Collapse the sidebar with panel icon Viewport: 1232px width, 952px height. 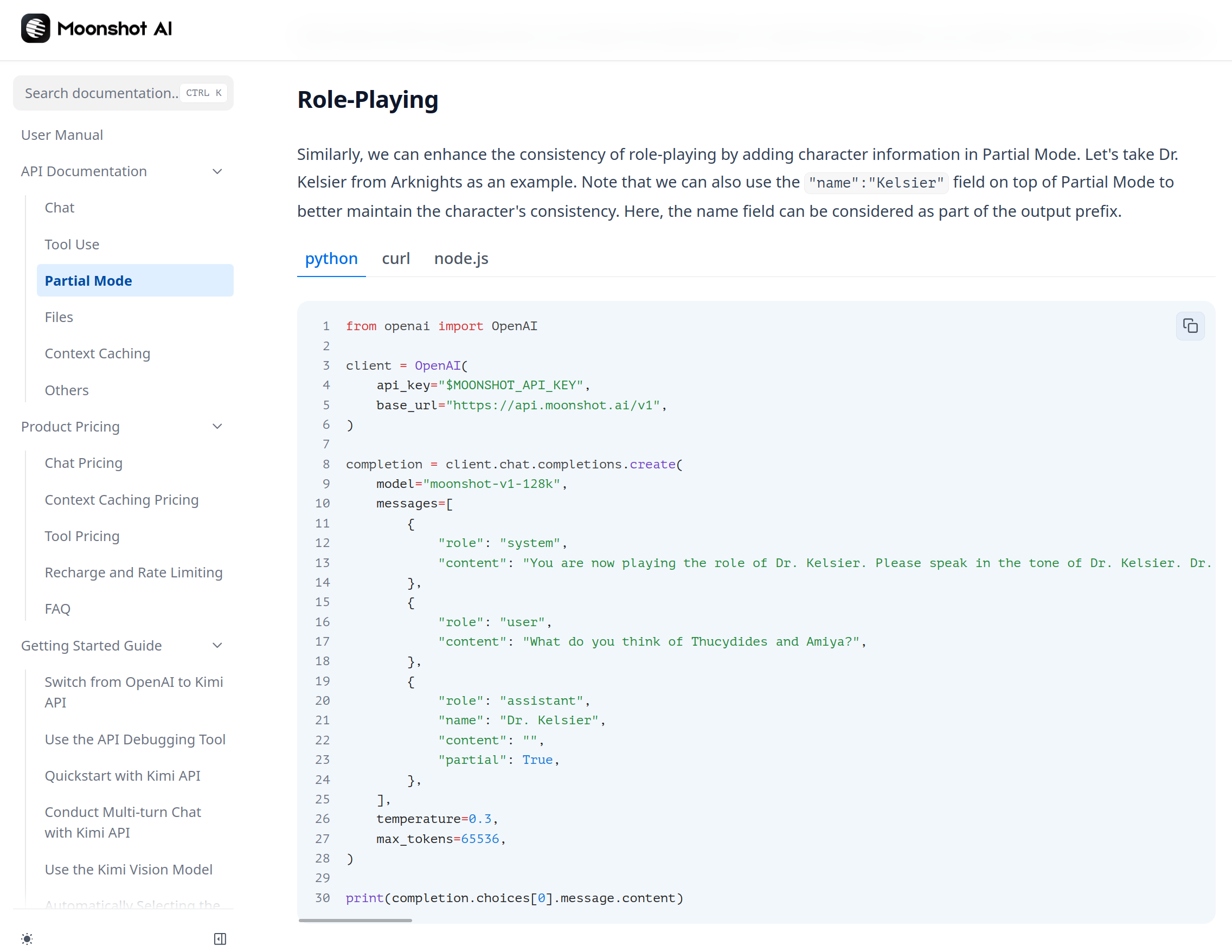[220, 938]
